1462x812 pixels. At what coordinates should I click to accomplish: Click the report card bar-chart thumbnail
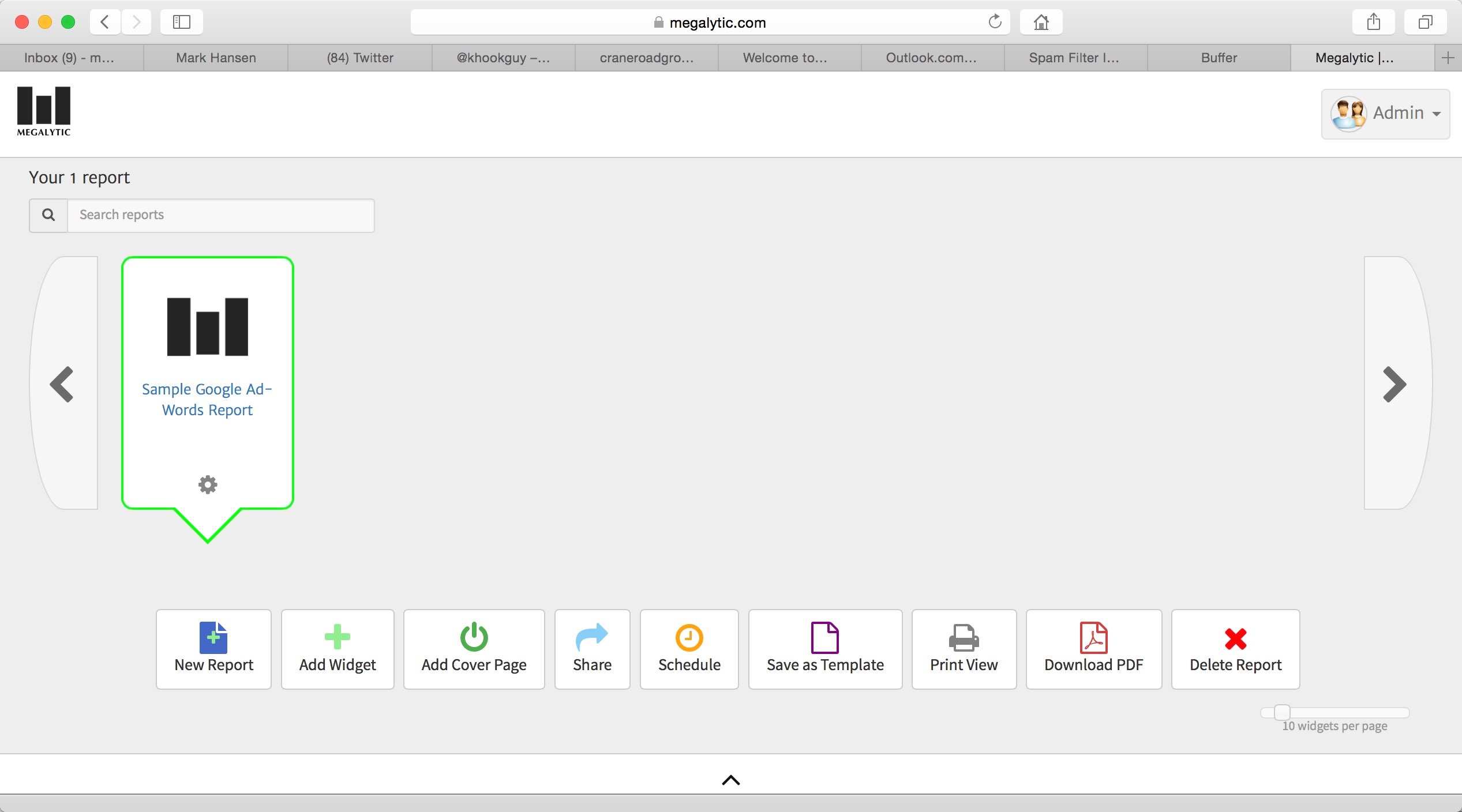pos(208,326)
